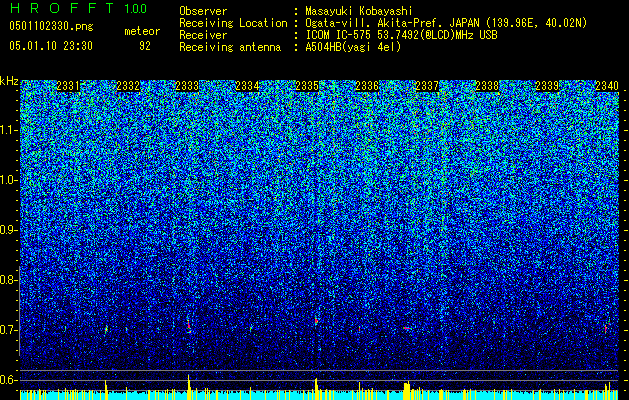
Task: Click the 2340 time marker
Action: (x=607, y=86)
